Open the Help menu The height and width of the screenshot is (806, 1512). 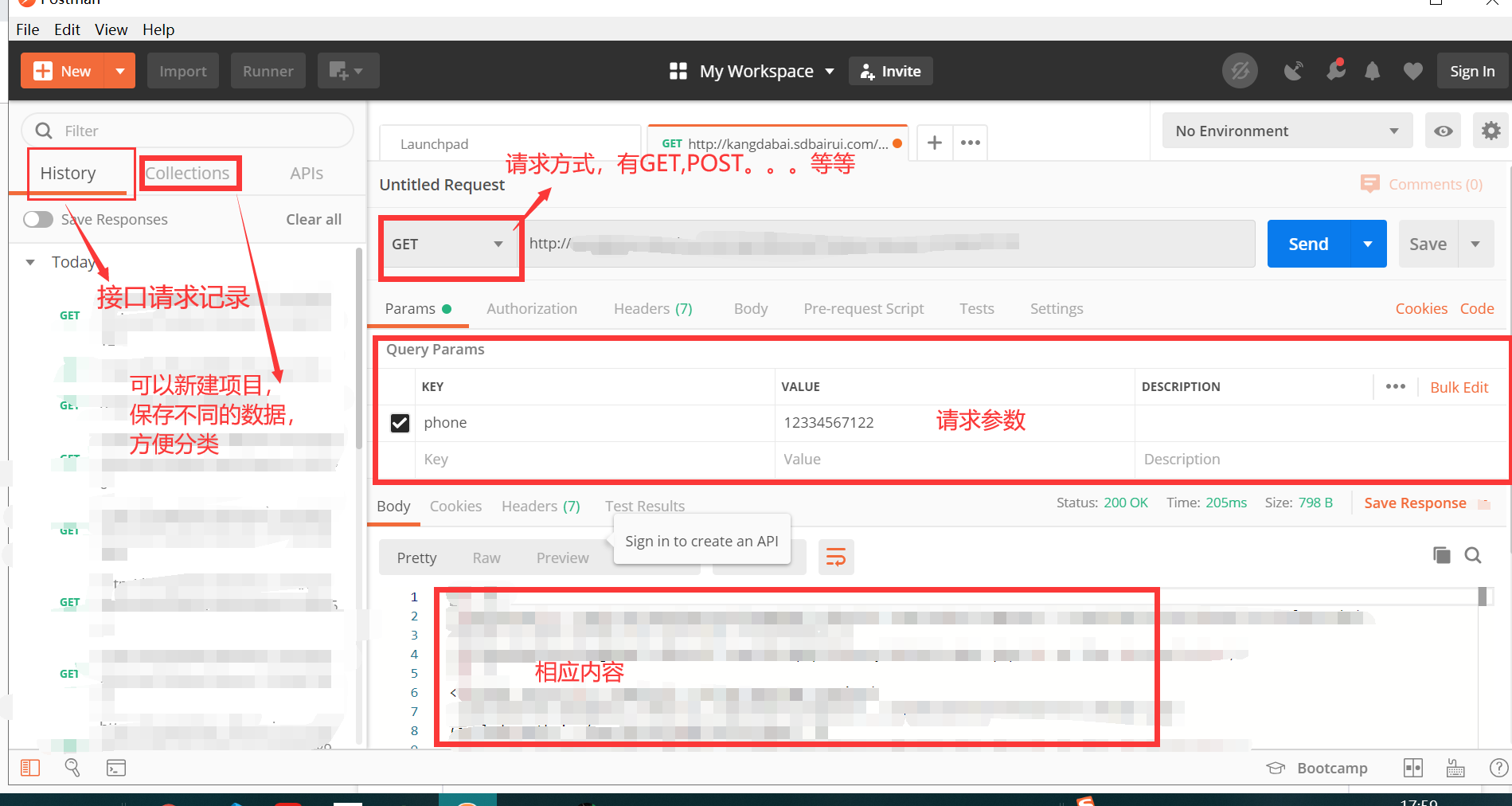tap(158, 29)
